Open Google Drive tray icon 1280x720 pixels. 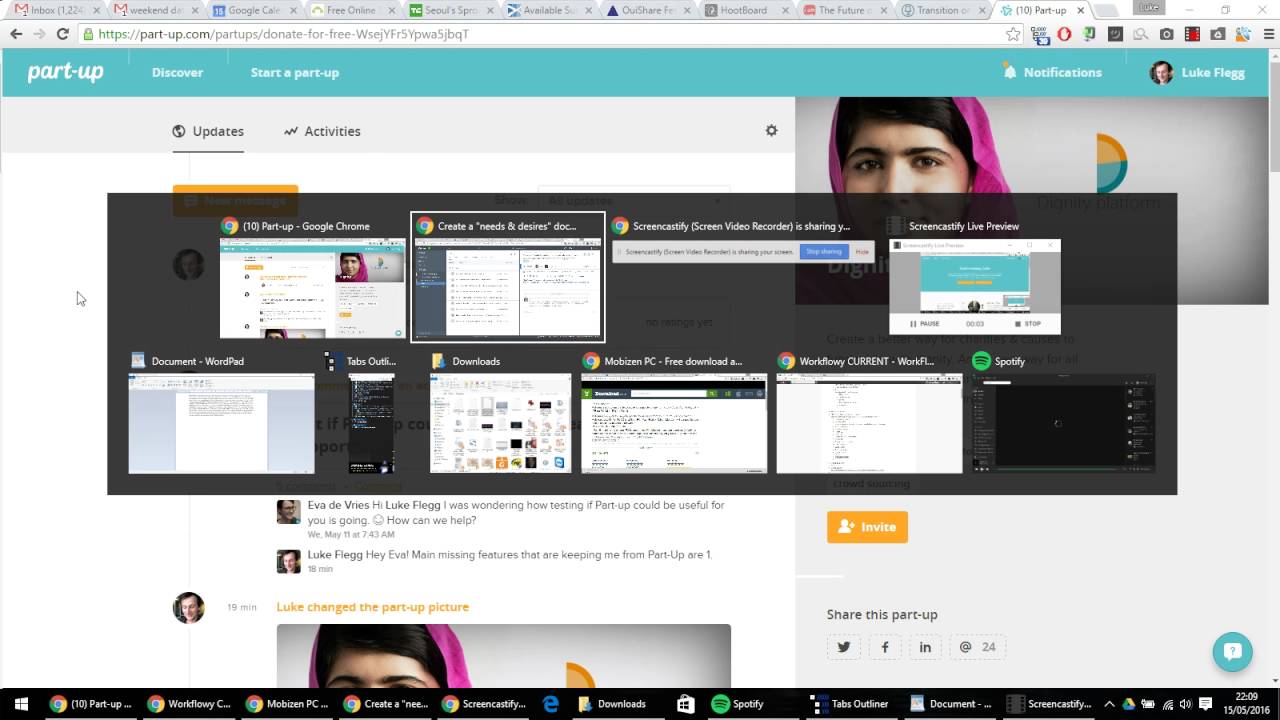1129,704
